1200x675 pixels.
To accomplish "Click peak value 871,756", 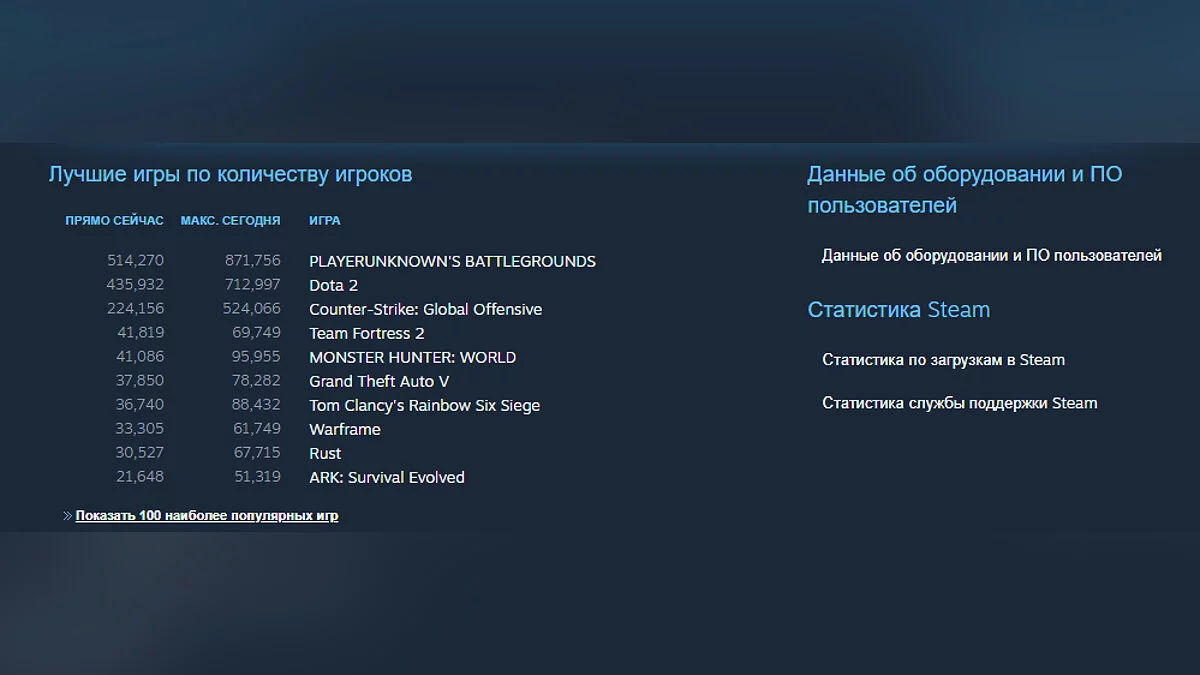I will coord(252,260).
